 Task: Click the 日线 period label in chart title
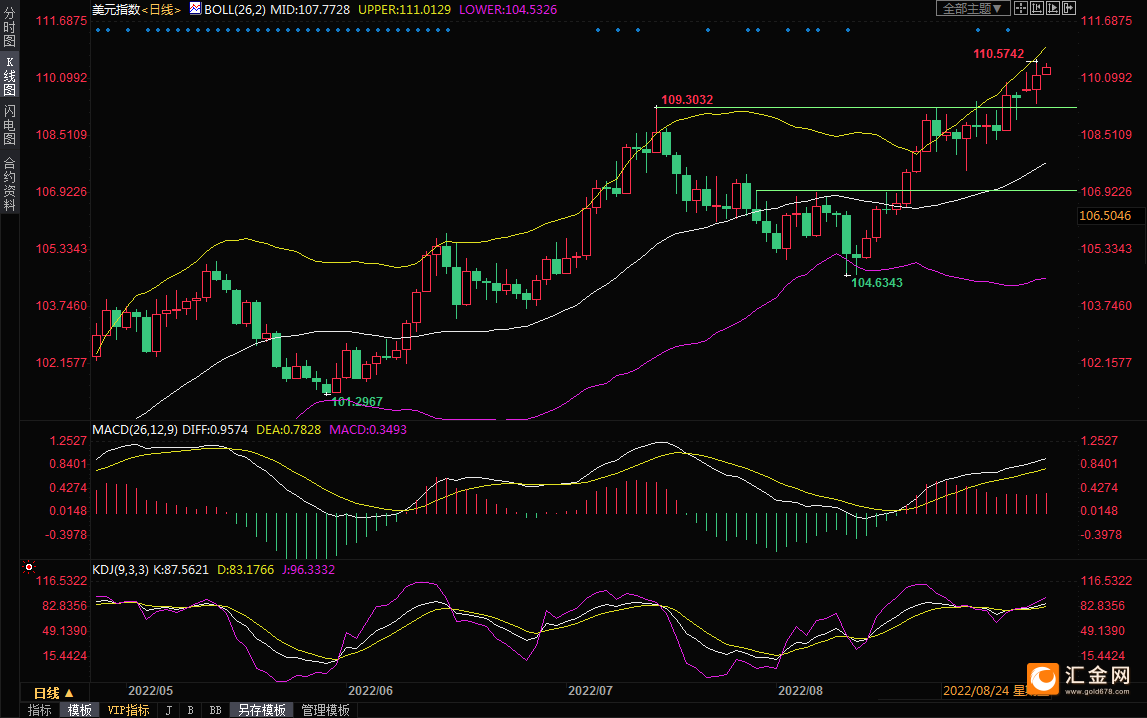click(x=160, y=9)
